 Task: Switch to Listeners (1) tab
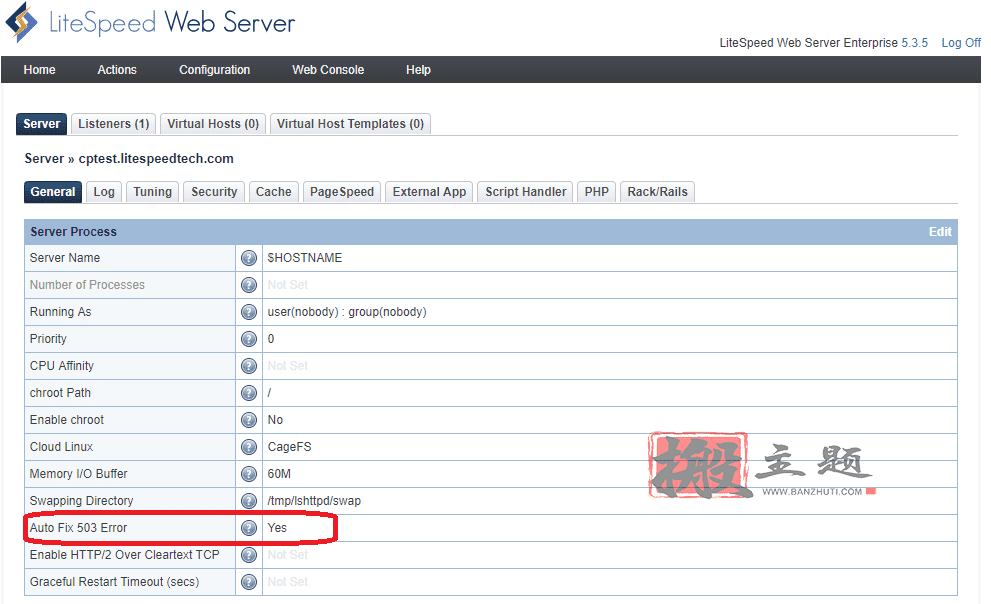114,124
